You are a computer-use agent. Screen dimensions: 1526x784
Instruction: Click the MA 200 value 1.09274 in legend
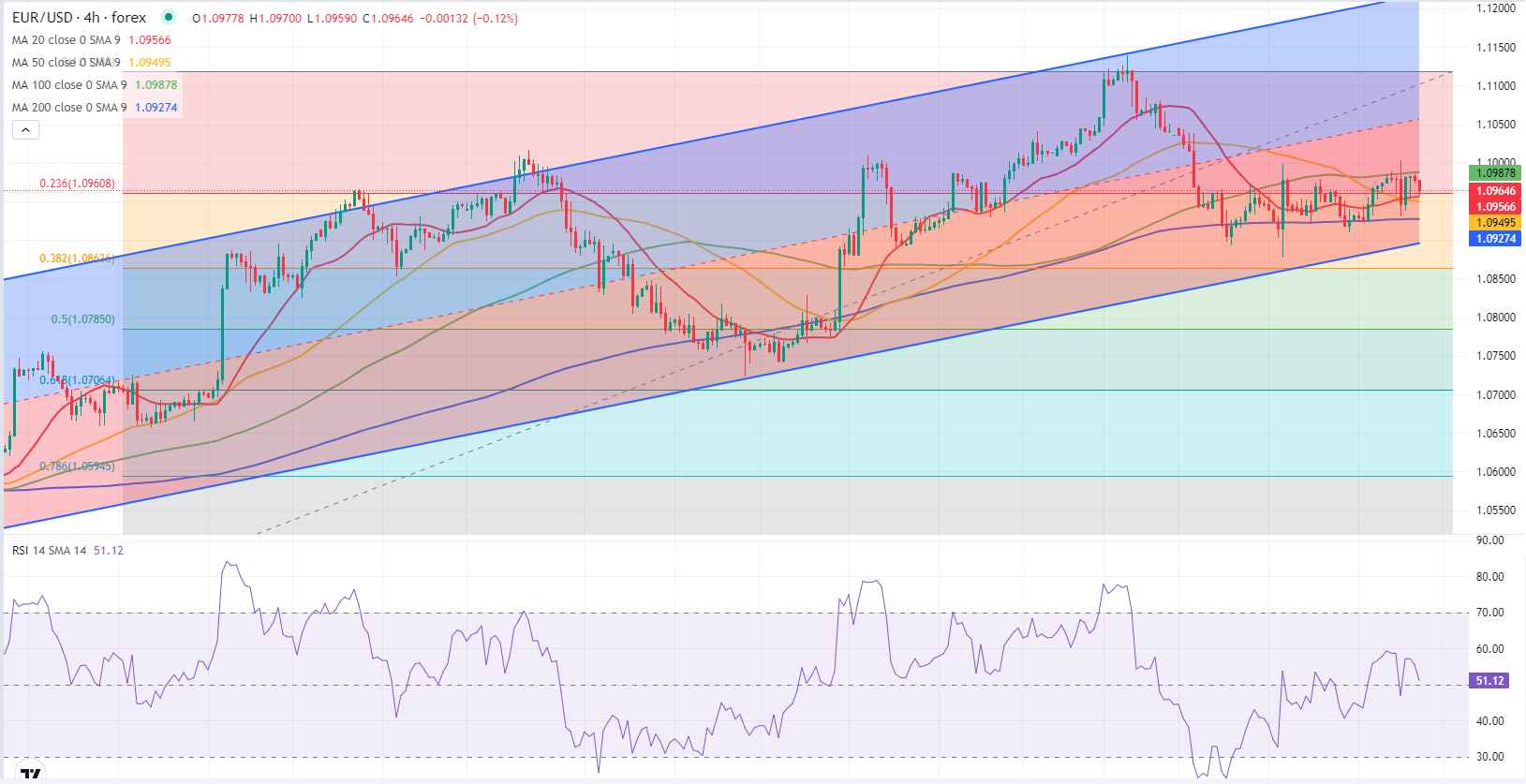coord(156,108)
